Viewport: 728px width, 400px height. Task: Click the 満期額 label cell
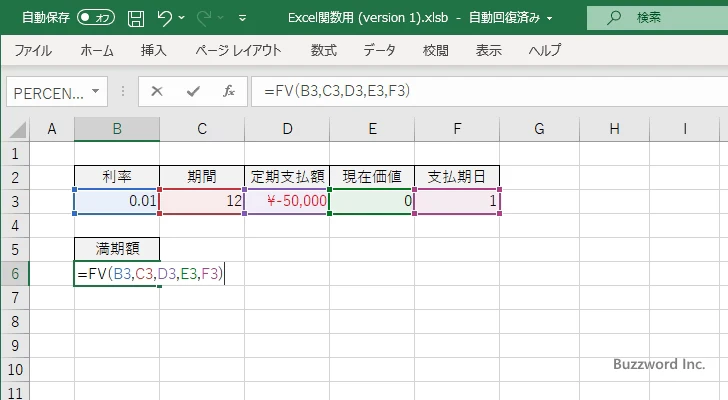pyautogui.click(x=117, y=249)
